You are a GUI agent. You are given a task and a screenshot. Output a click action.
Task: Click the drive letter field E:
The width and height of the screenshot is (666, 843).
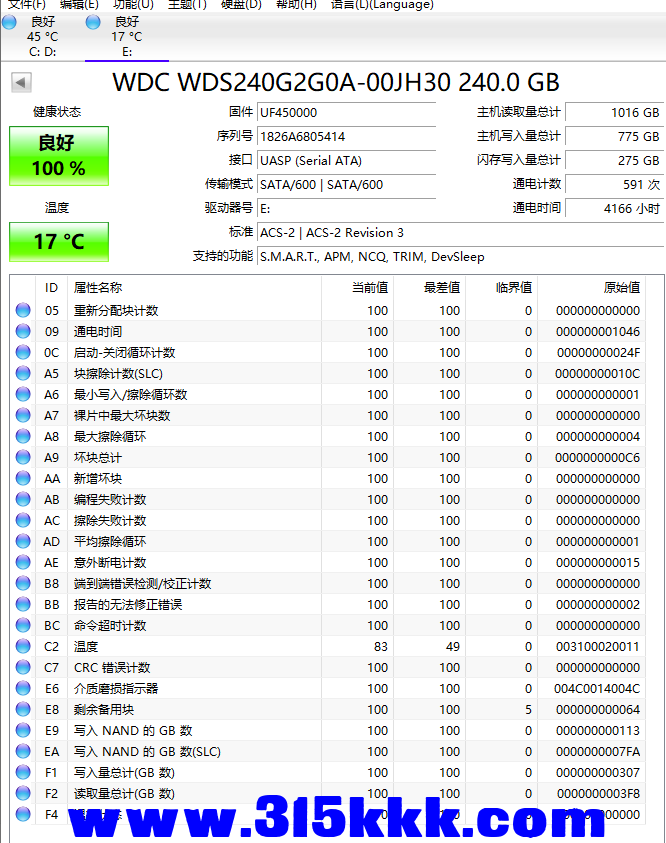346,209
